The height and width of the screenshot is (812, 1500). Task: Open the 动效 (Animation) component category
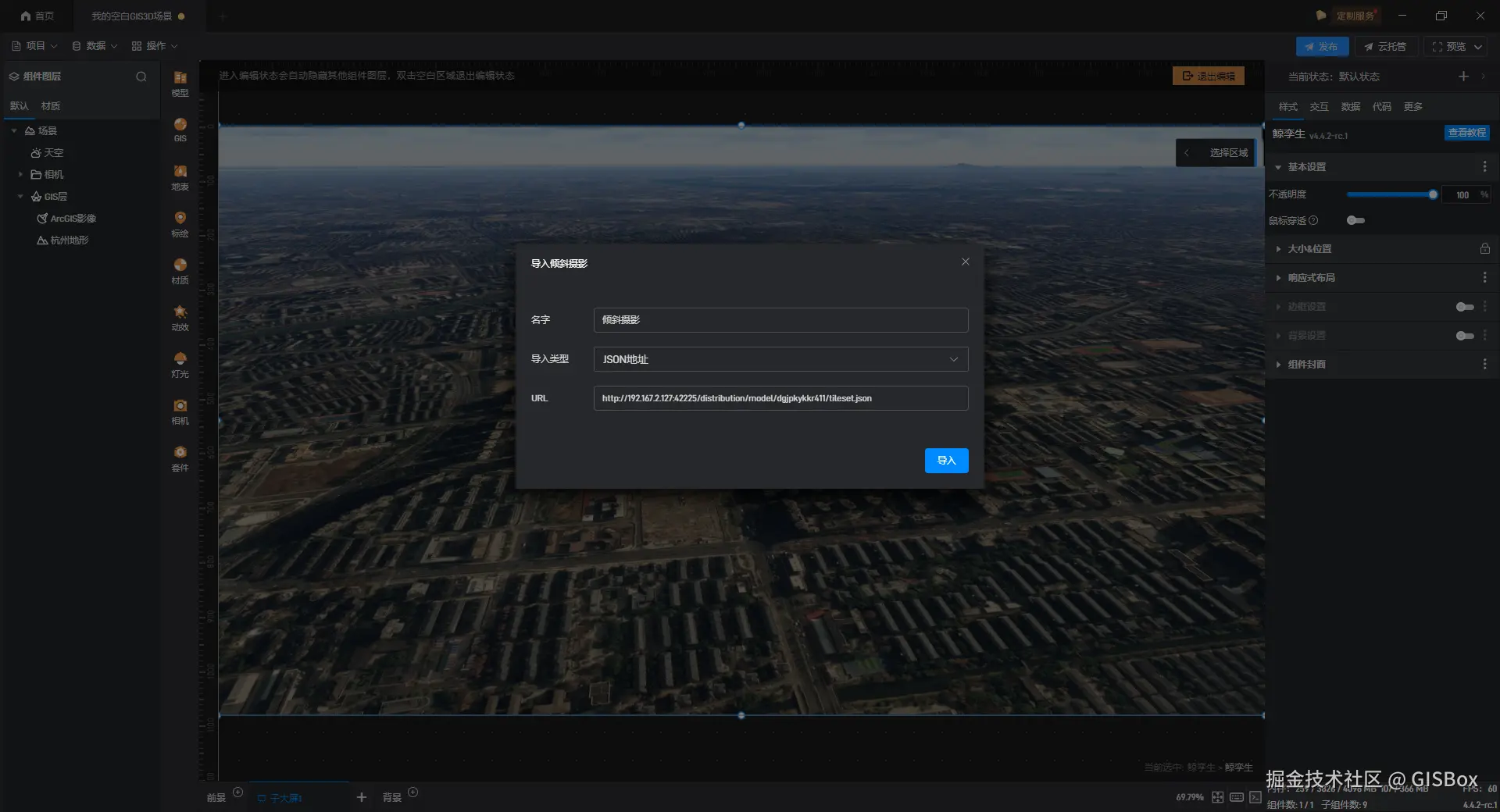tap(180, 318)
